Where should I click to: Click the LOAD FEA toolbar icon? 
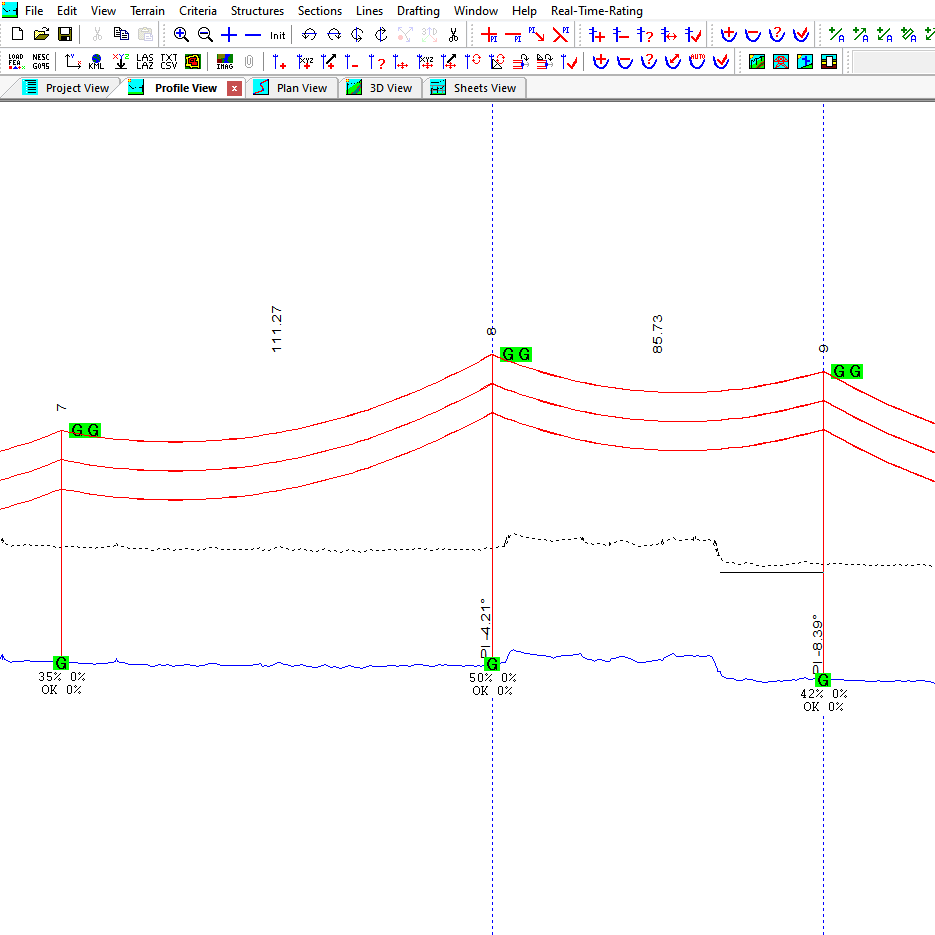[x=16, y=61]
